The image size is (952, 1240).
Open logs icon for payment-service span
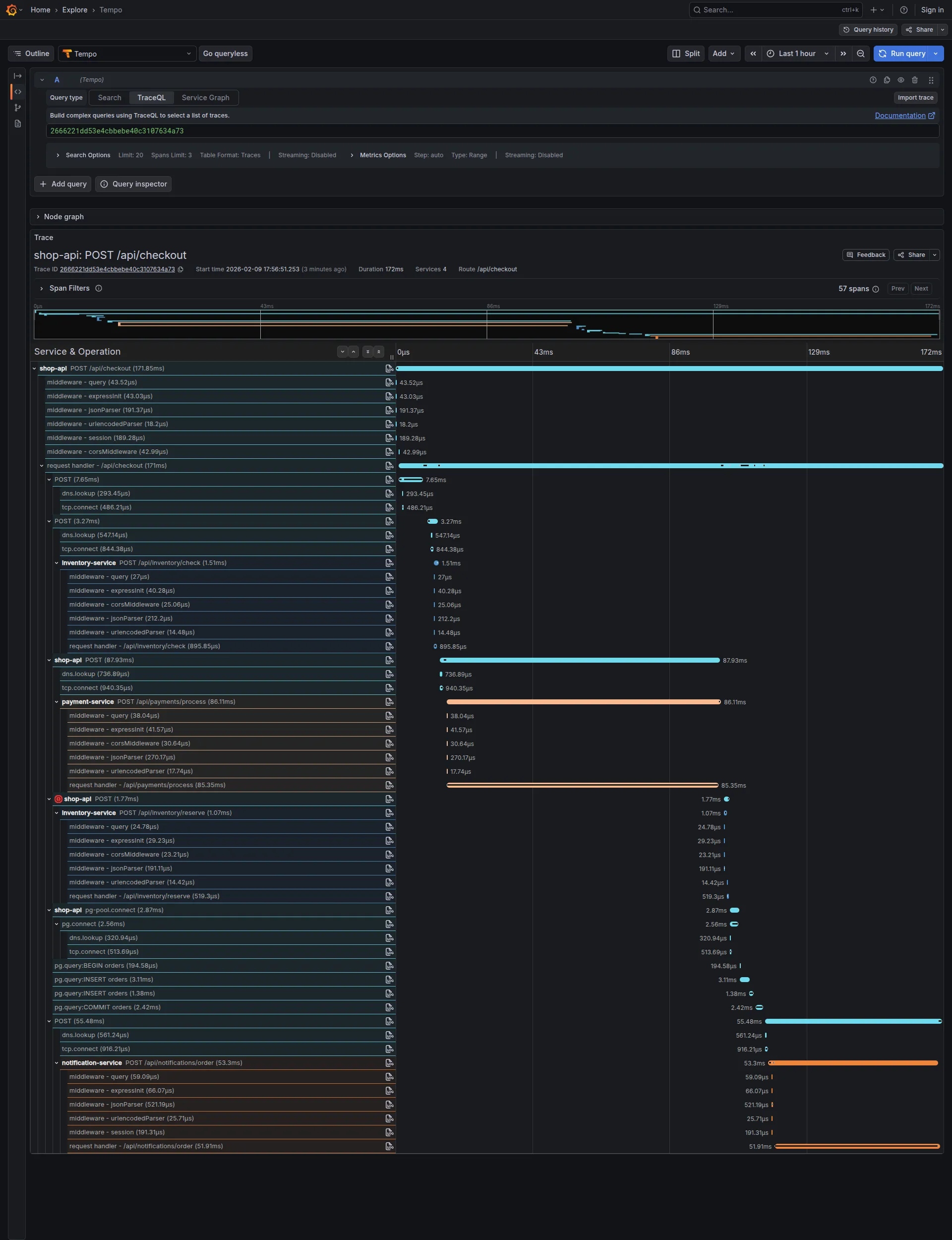point(389,702)
